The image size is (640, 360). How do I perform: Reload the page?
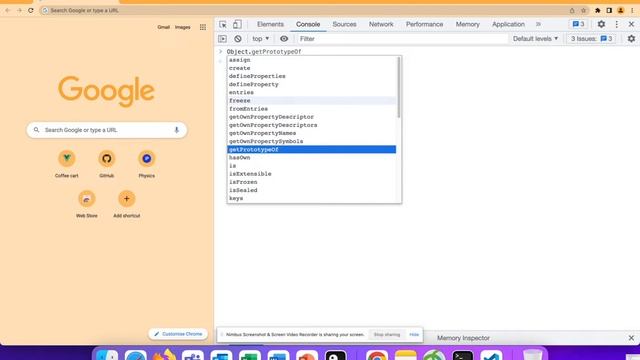(x=31, y=10)
